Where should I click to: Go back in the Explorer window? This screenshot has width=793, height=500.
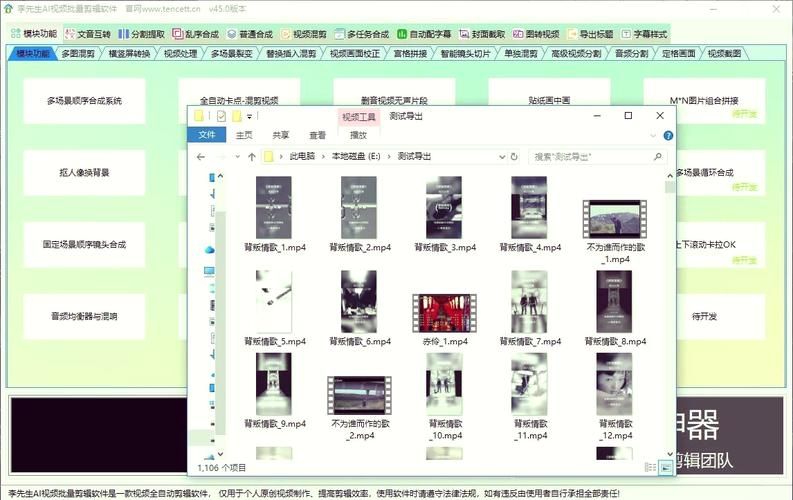tap(201, 157)
